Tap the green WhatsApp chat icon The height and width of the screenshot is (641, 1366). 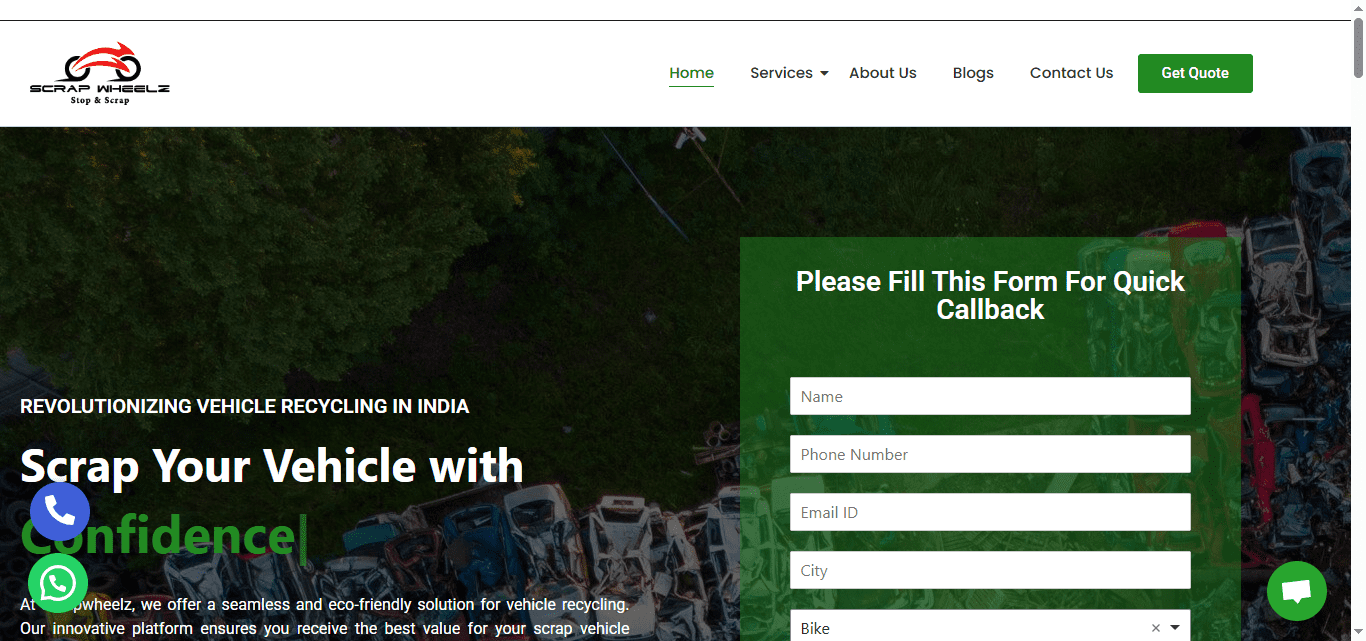(x=58, y=583)
